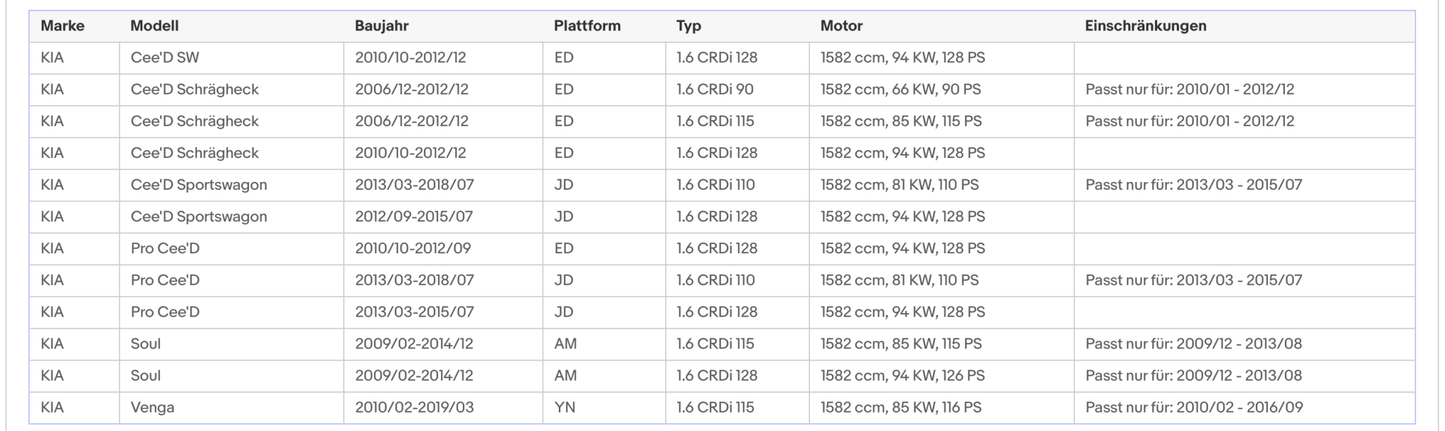Click the Plattform column header
This screenshot has height=431, width=1445.
click(x=587, y=26)
